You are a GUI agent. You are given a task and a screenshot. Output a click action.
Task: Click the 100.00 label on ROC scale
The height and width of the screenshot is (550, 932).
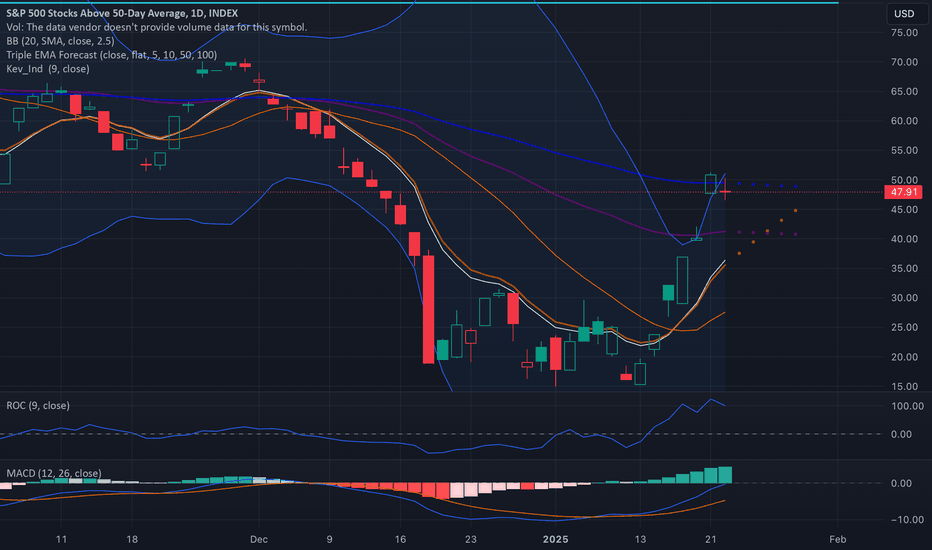click(x=907, y=406)
